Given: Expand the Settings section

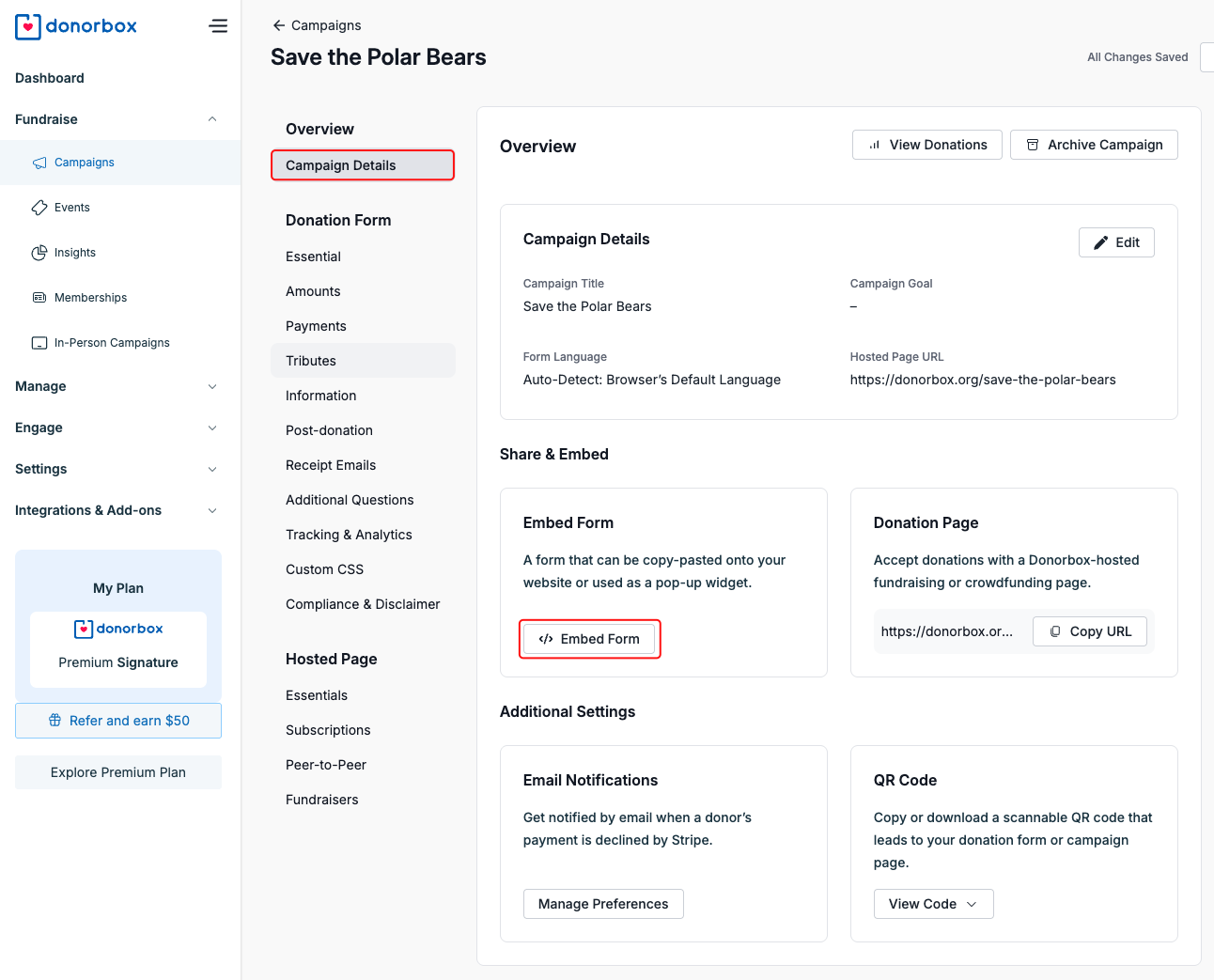Looking at the screenshot, I should point(212,469).
